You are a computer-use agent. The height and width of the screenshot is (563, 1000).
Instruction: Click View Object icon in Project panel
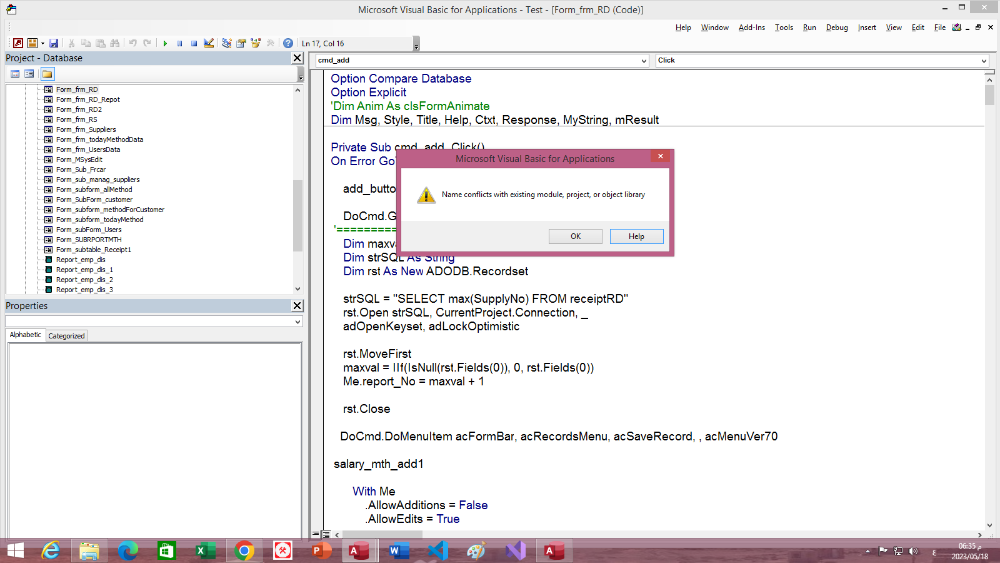(29, 74)
